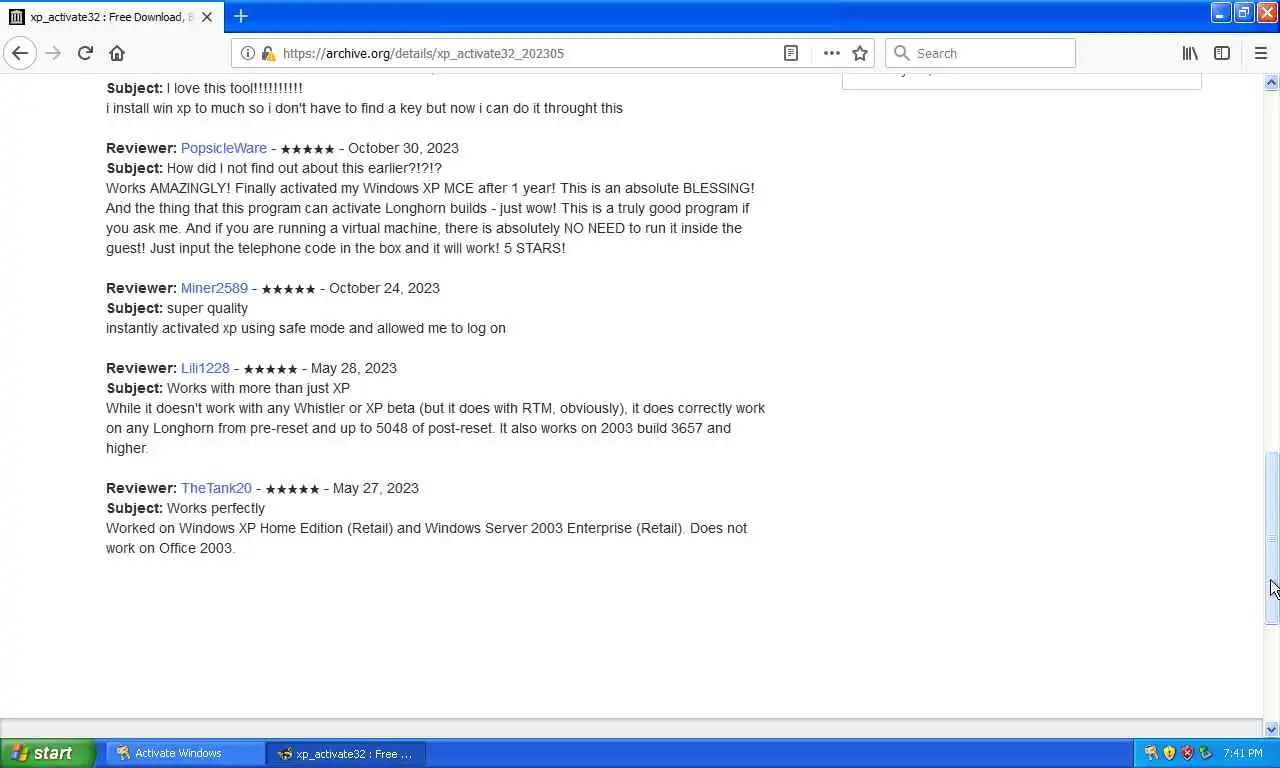
Task: Click the clock showing 7:41 PM
Action: coord(1242,753)
